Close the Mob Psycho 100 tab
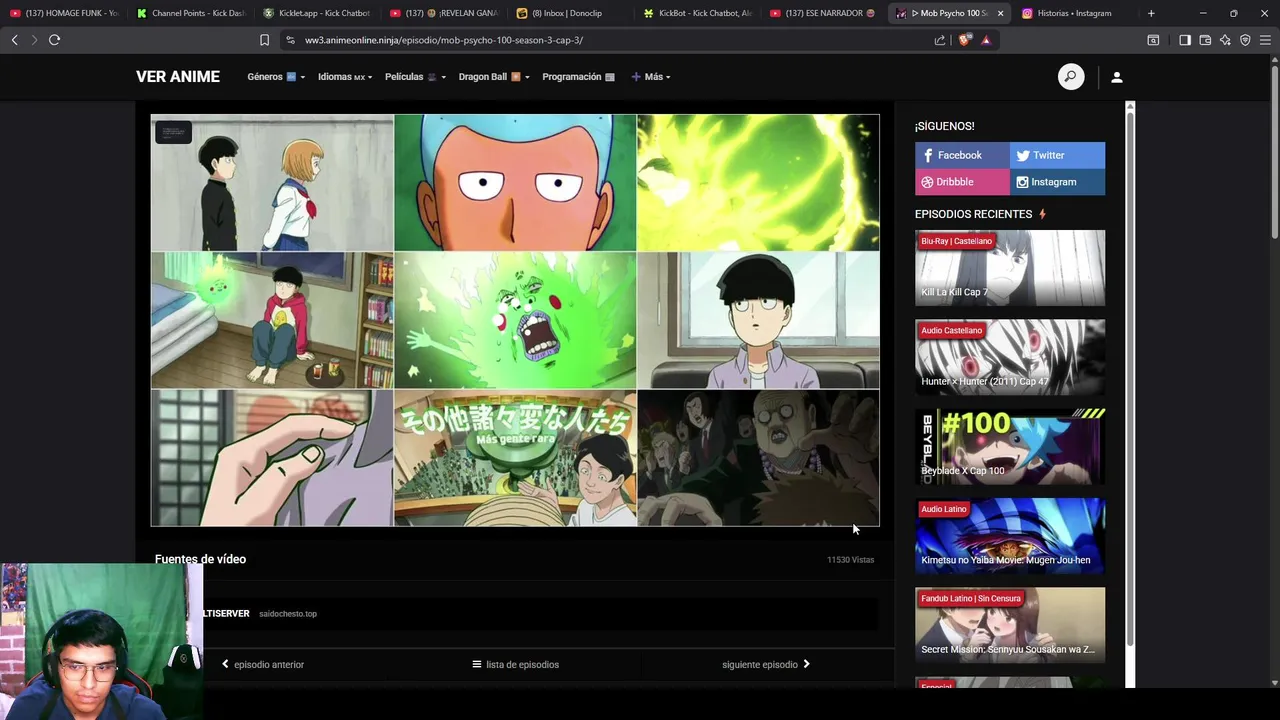The height and width of the screenshot is (720, 1280). click(x=1000, y=13)
